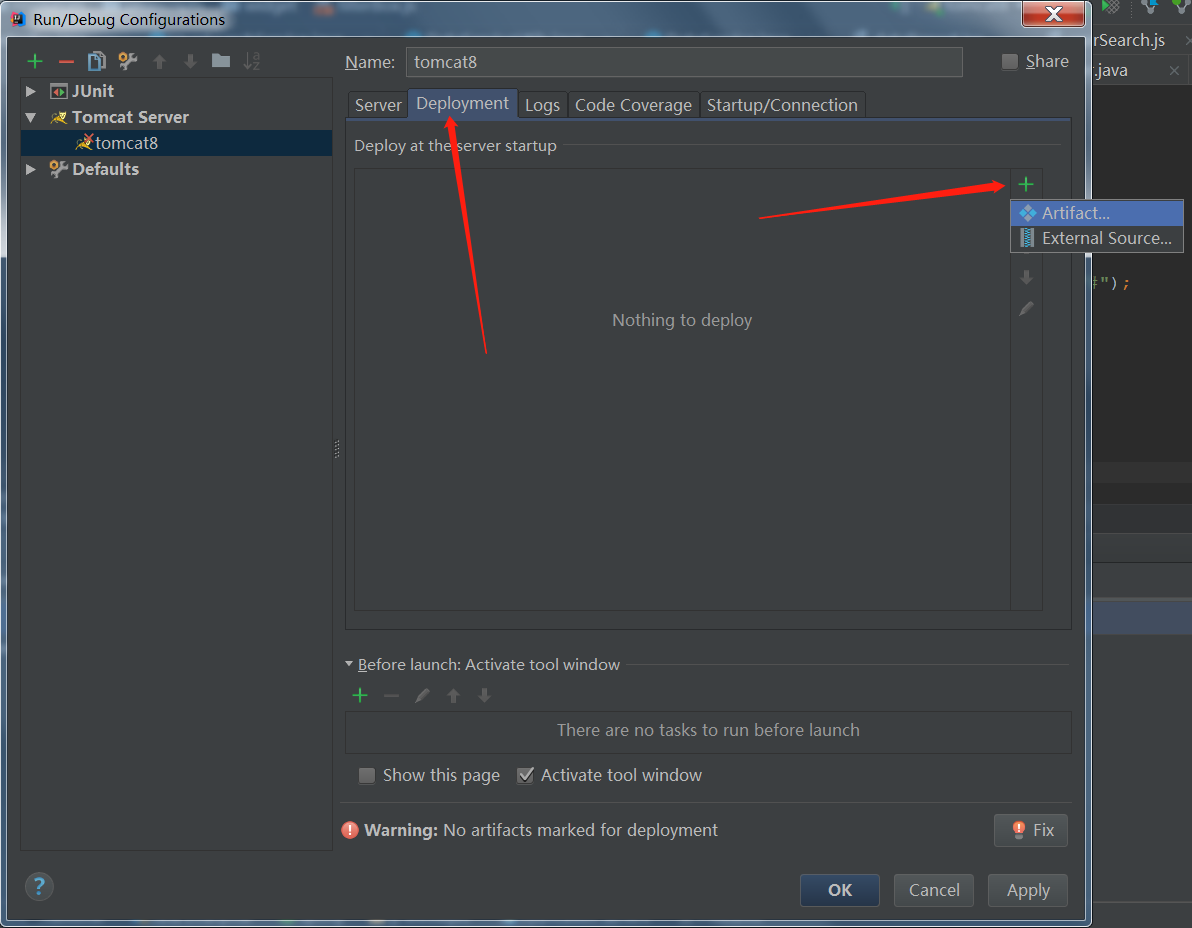1192x928 pixels.
Task: Toggle the Share checkbox
Action: point(1010,62)
